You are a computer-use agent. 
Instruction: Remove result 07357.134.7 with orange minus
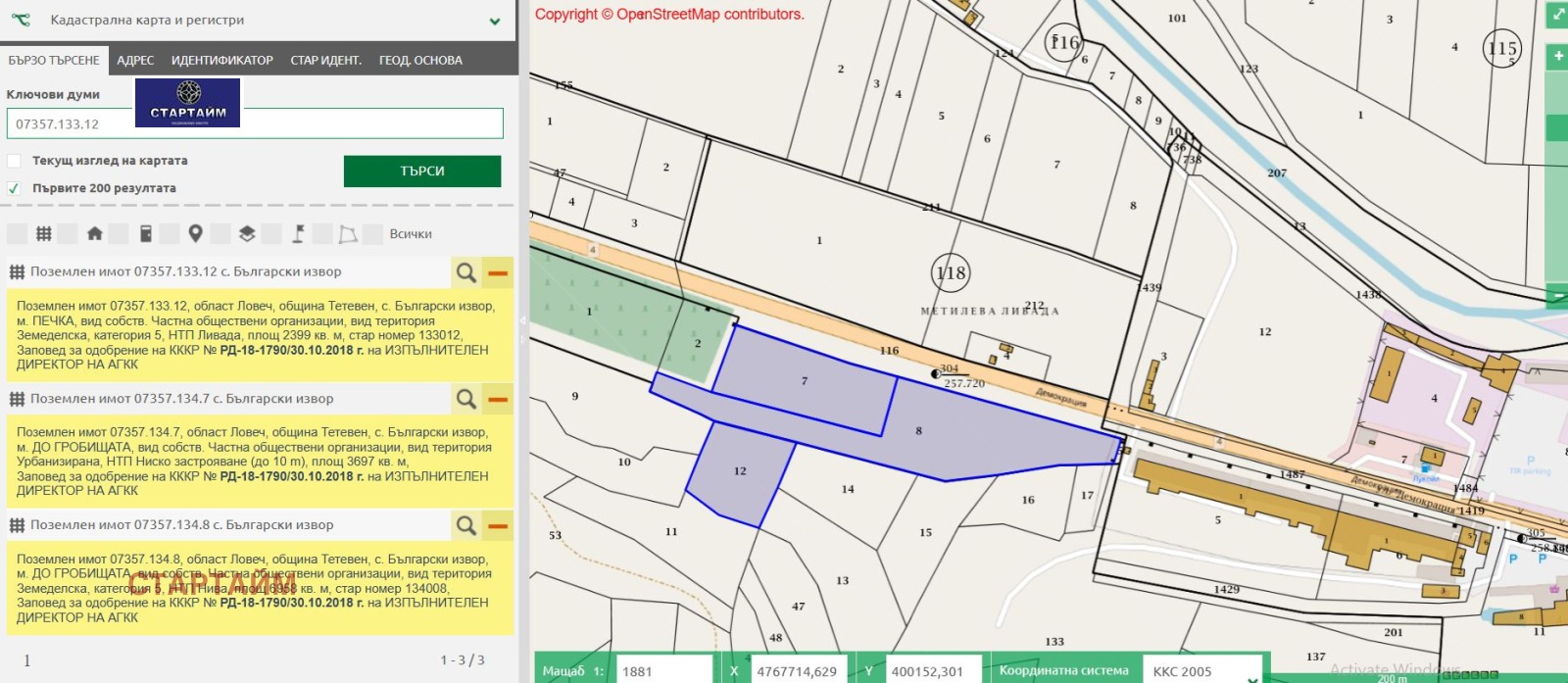tap(499, 399)
